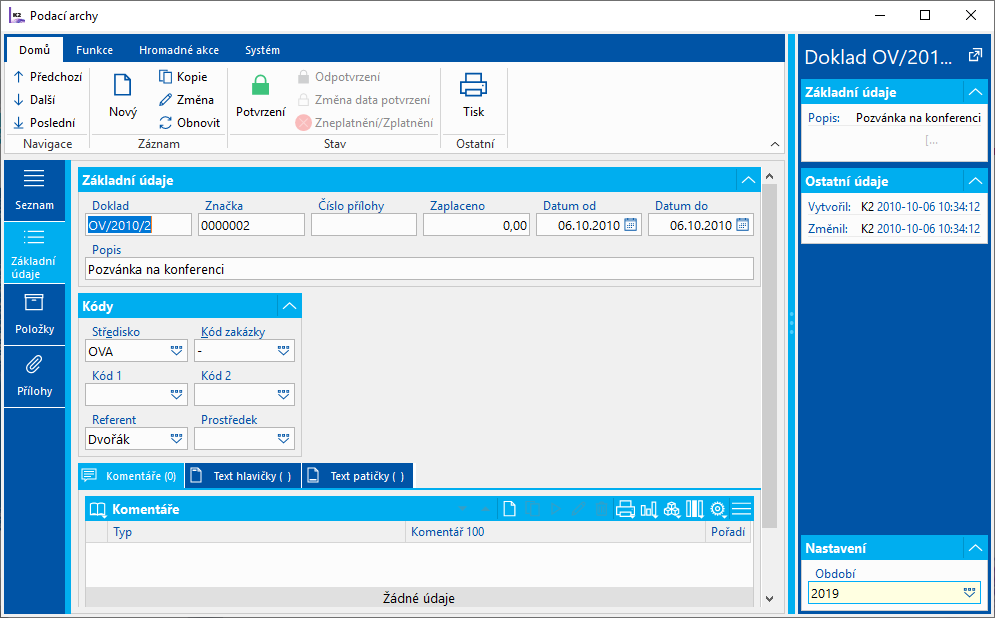Screen dimensions: 995x618
Task: Open the Kód 1 dropdown
Action: click(x=176, y=394)
